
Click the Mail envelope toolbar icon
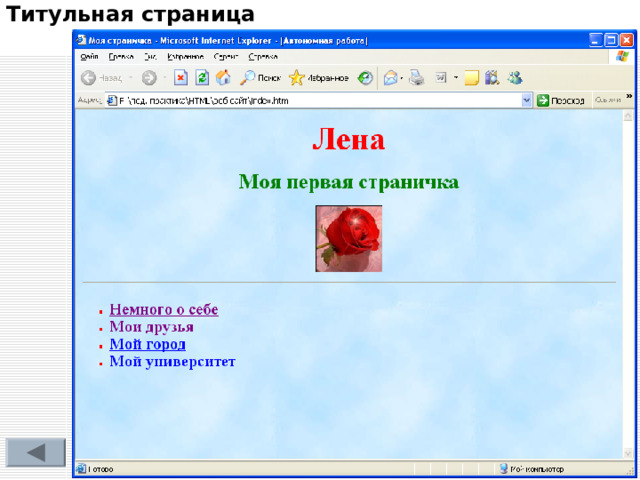tap(390, 78)
